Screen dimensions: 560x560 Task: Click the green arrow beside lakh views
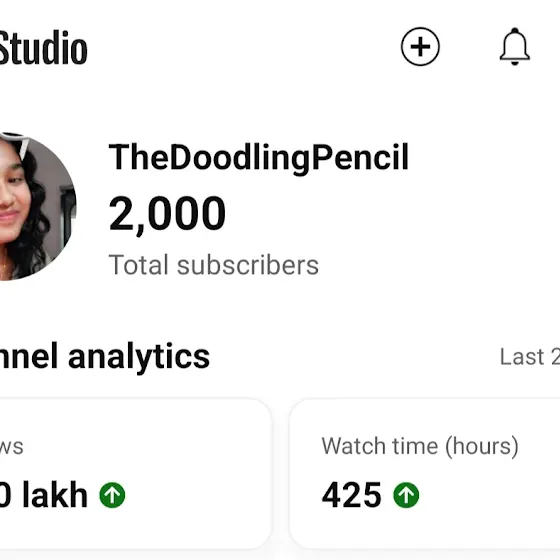coord(112,495)
